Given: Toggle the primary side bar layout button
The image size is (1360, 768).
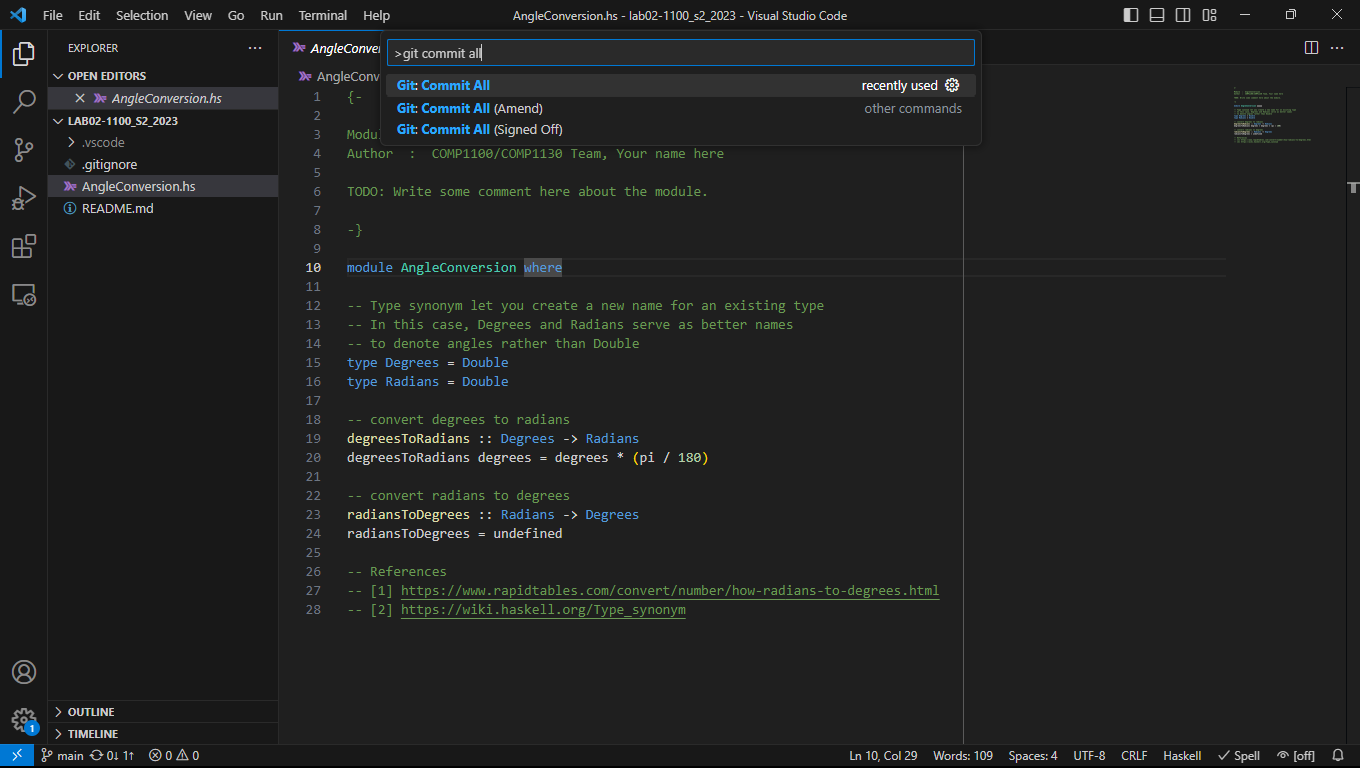Looking at the screenshot, I should [1131, 15].
